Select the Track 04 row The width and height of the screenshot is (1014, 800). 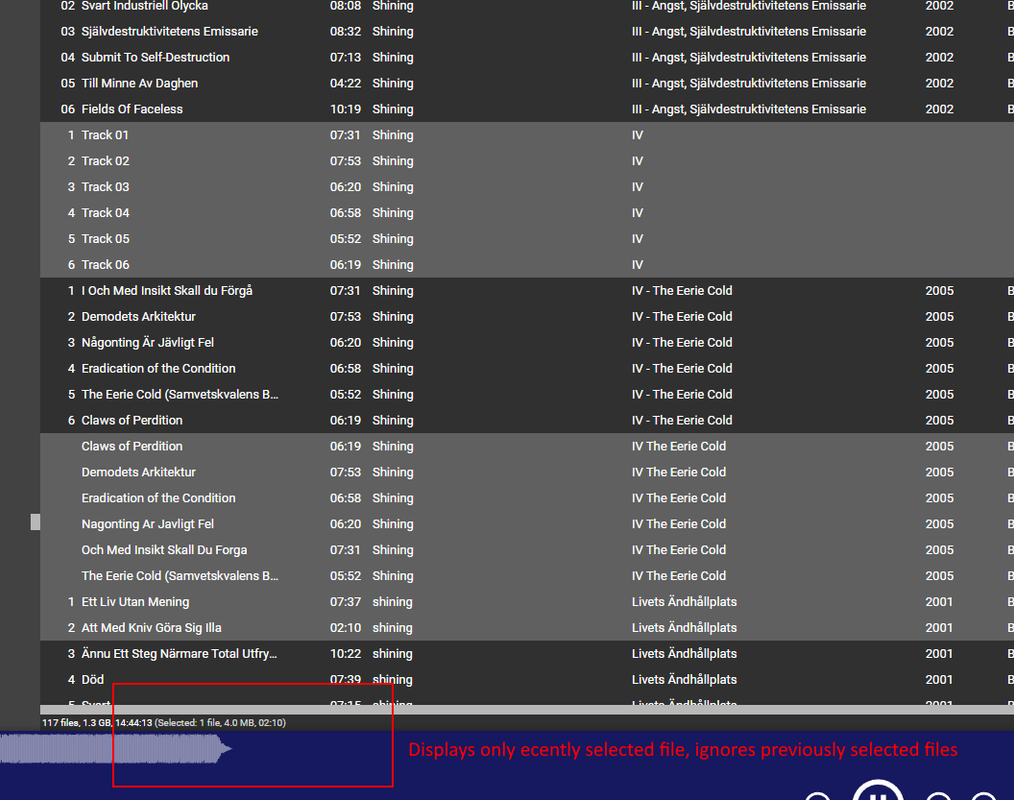tap(527, 213)
